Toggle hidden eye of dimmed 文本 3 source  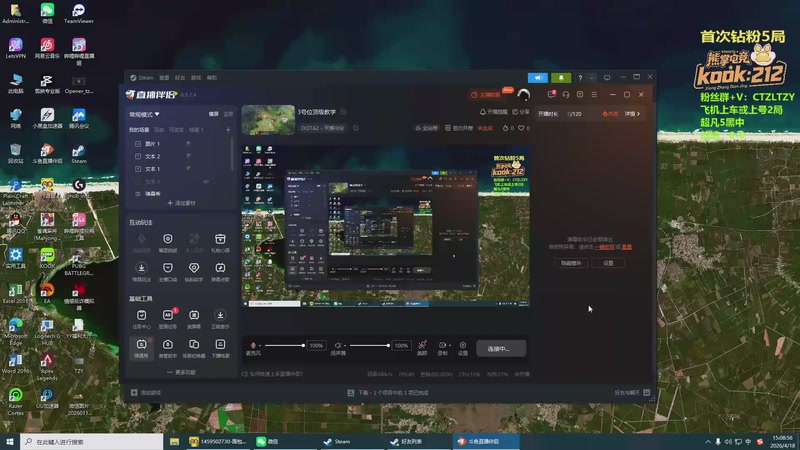206,181
